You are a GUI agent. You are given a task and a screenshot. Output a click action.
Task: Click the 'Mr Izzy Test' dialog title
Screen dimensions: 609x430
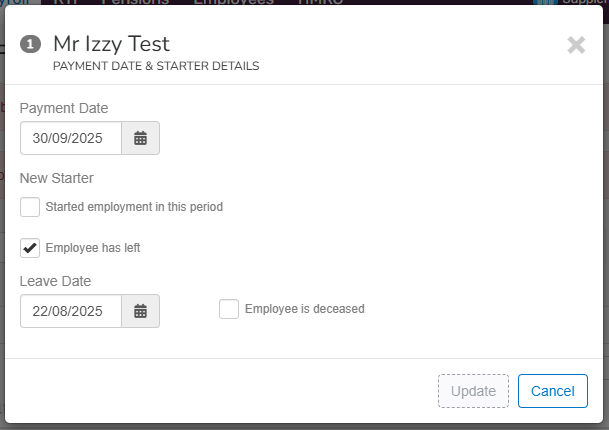[x=111, y=44]
